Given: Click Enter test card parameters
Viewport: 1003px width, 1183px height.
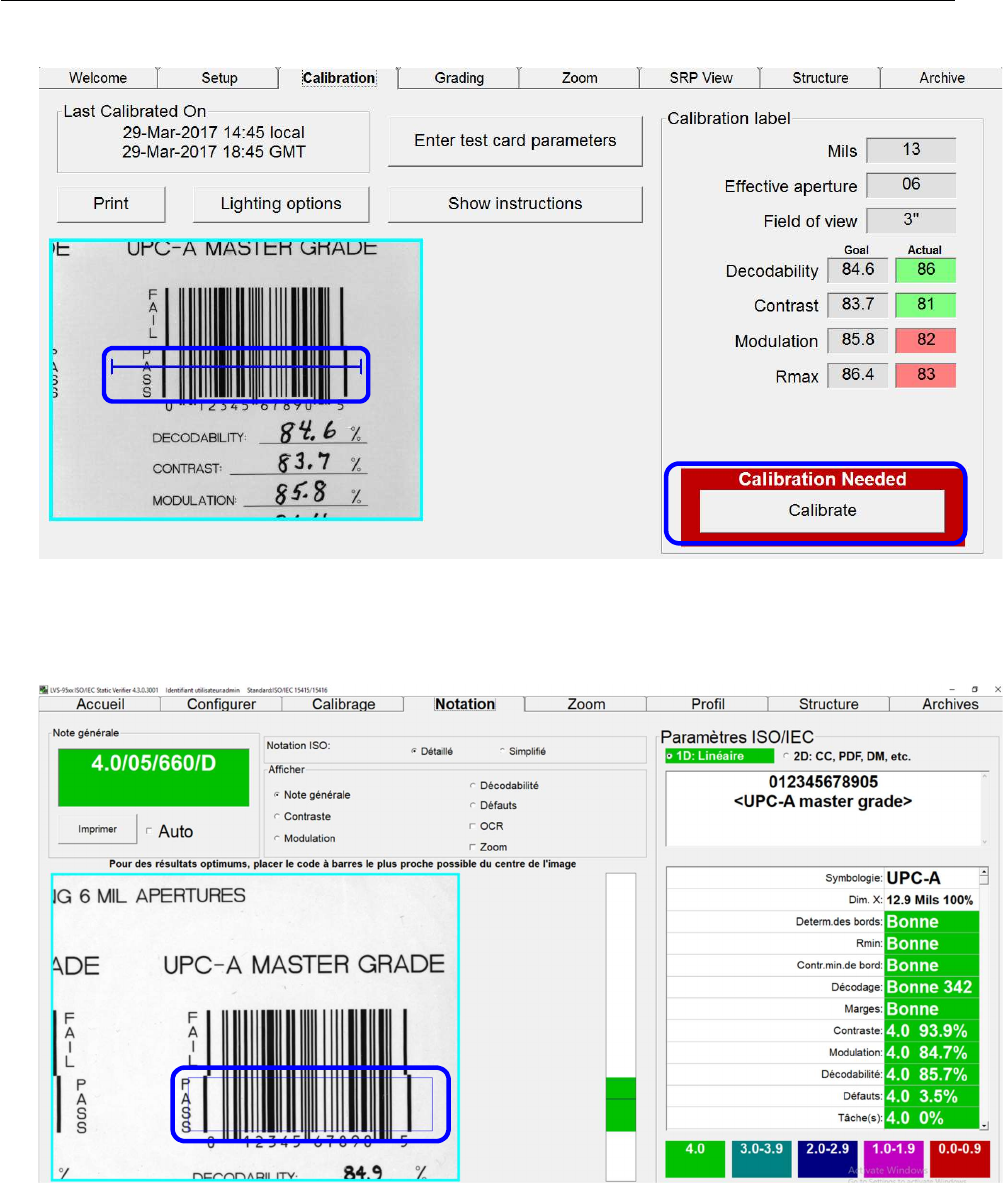Looking at the screenshot, I should pyautogui.click(x=515, y=140).
